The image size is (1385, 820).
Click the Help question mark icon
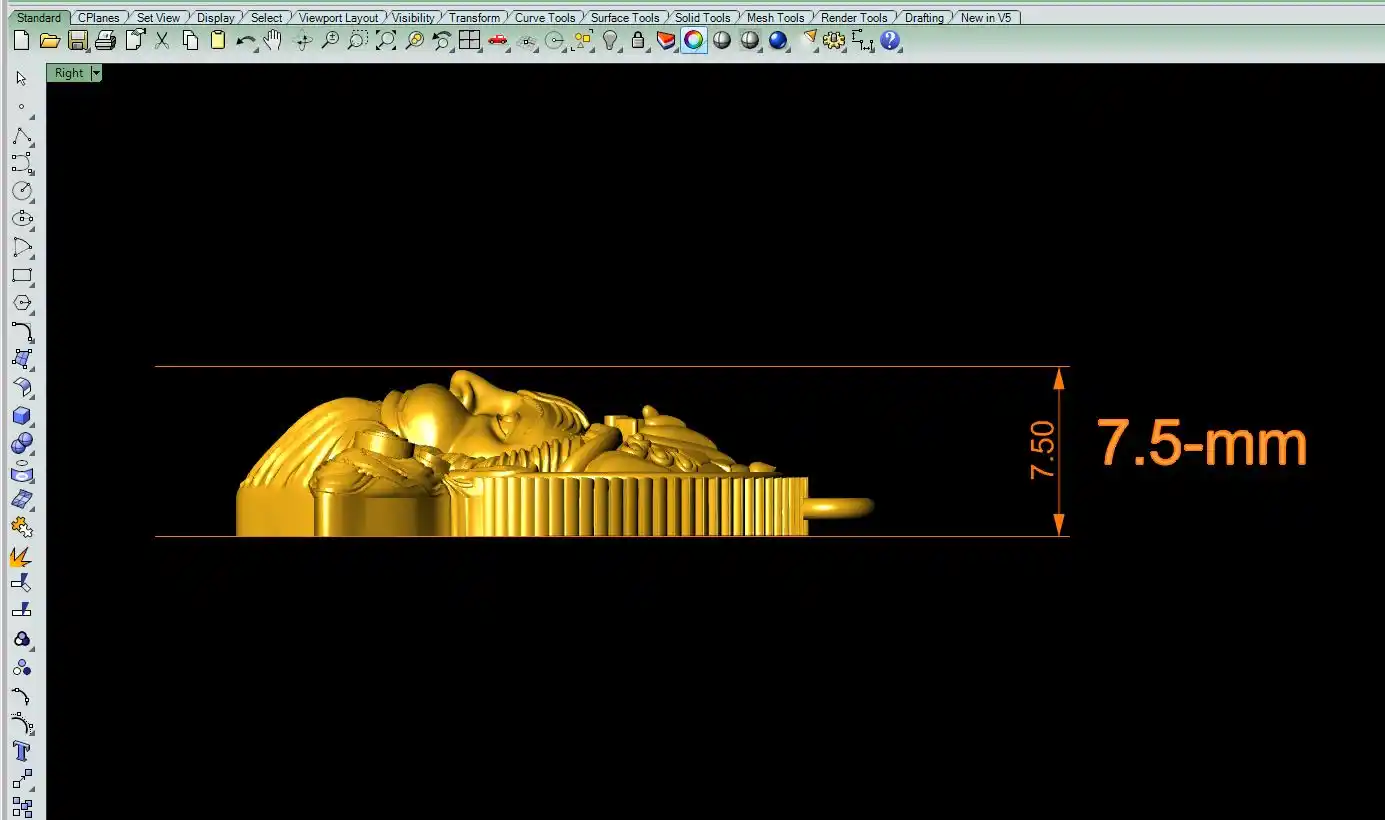pyautogui.click(x=890, y=41)
